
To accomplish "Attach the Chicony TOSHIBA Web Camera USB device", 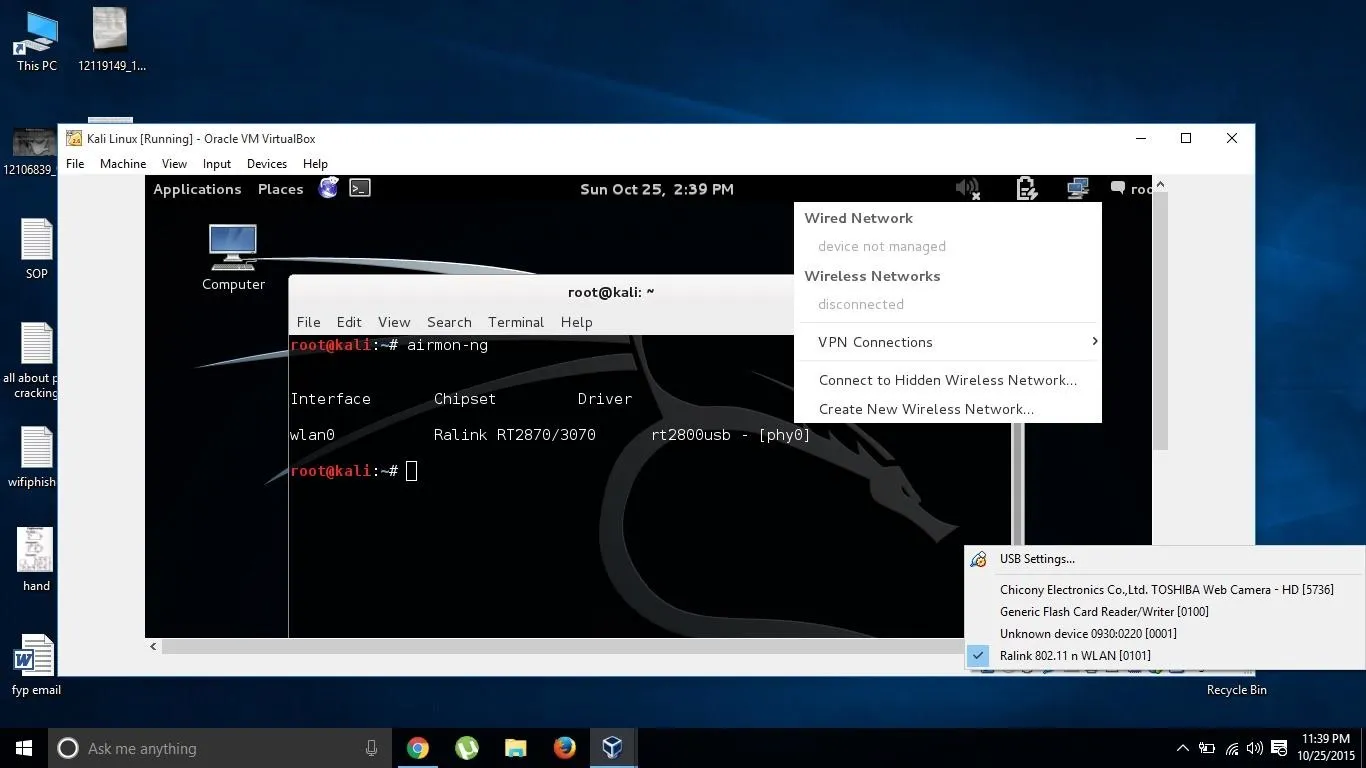I will (x=1166, y=590).
